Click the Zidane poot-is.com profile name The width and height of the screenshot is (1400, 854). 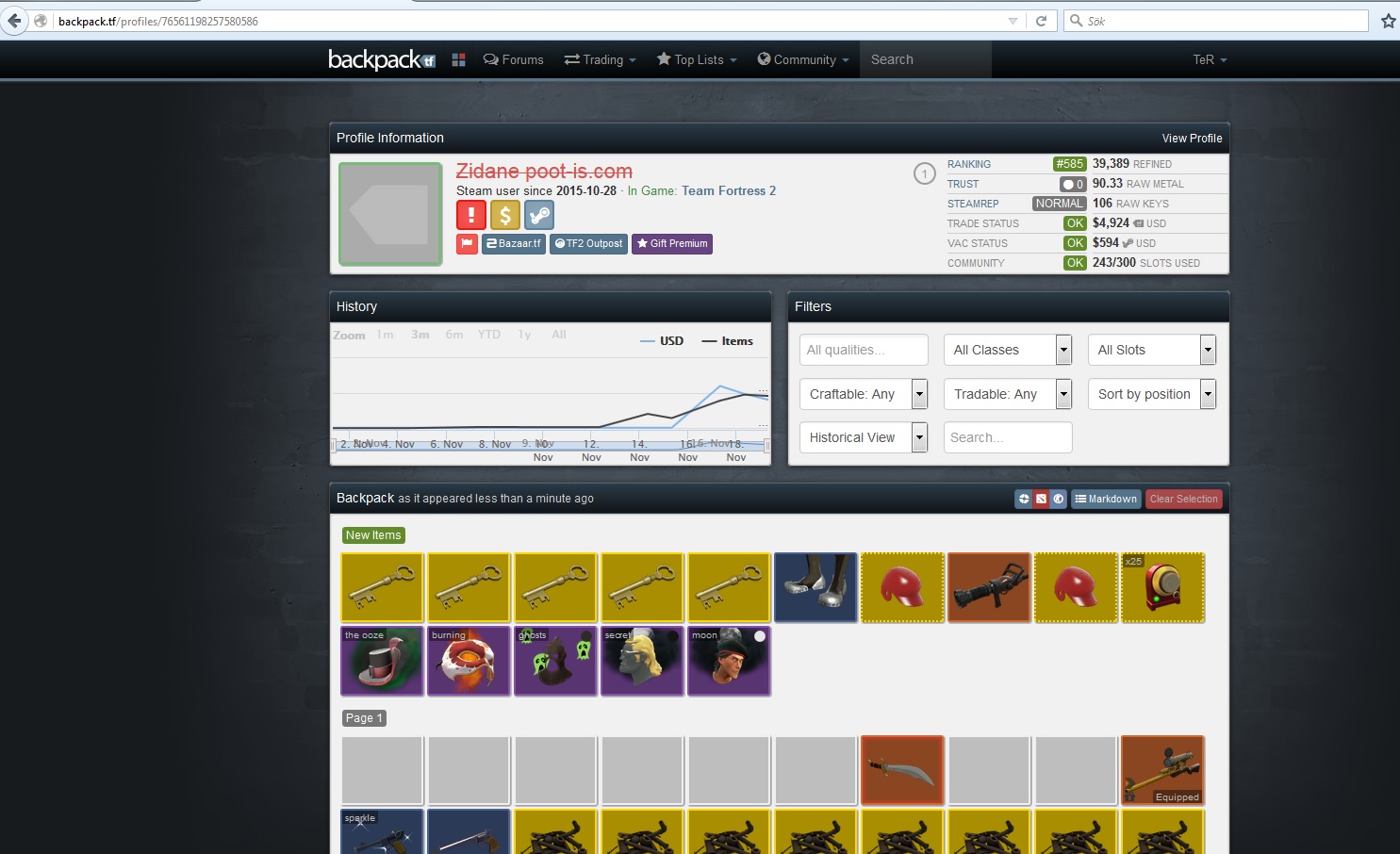544,171
